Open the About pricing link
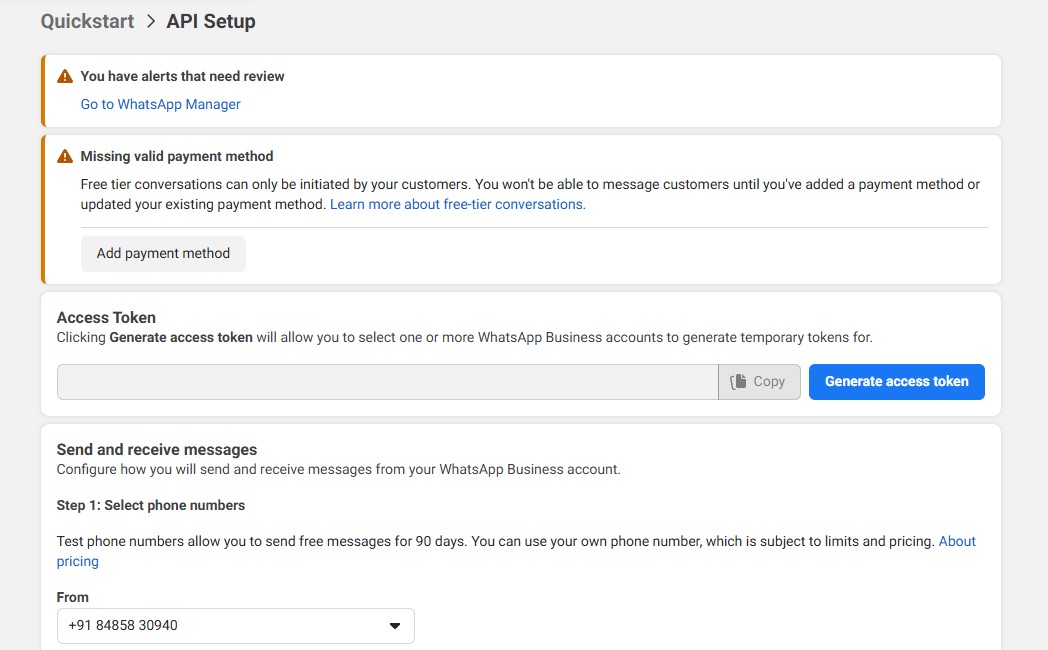 (x=956, y=541)
